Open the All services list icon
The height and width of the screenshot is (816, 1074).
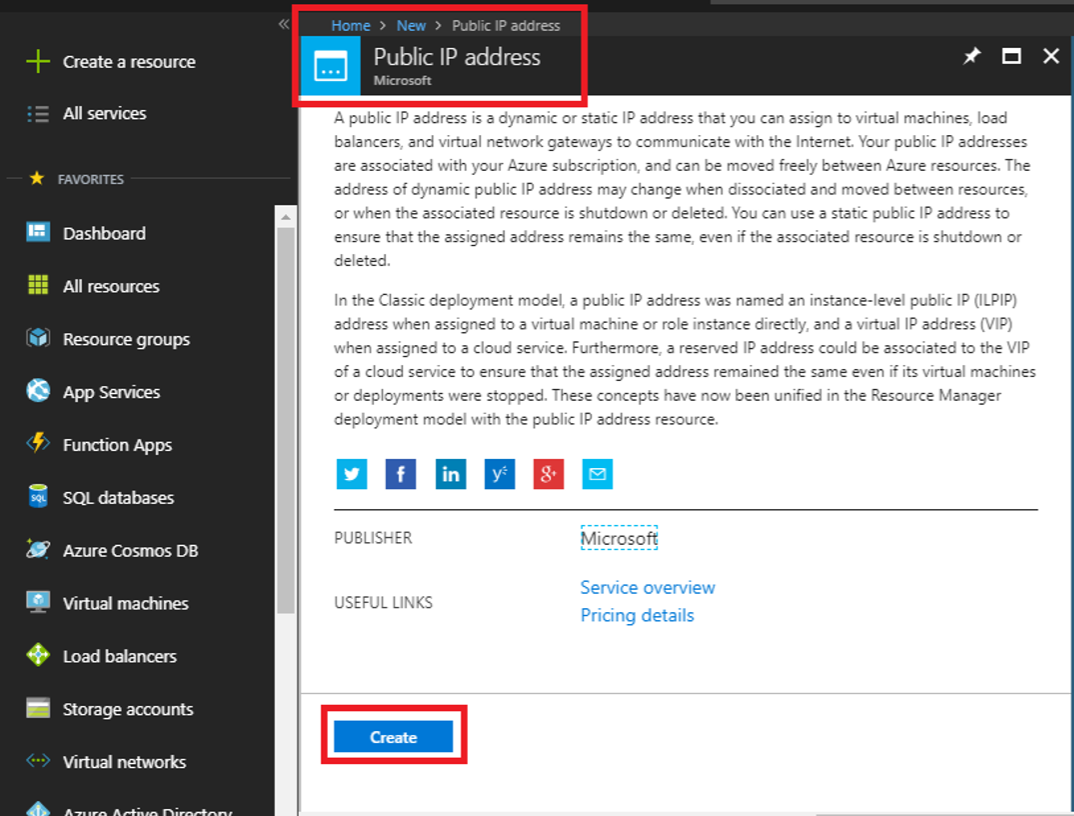pos(38,114)
